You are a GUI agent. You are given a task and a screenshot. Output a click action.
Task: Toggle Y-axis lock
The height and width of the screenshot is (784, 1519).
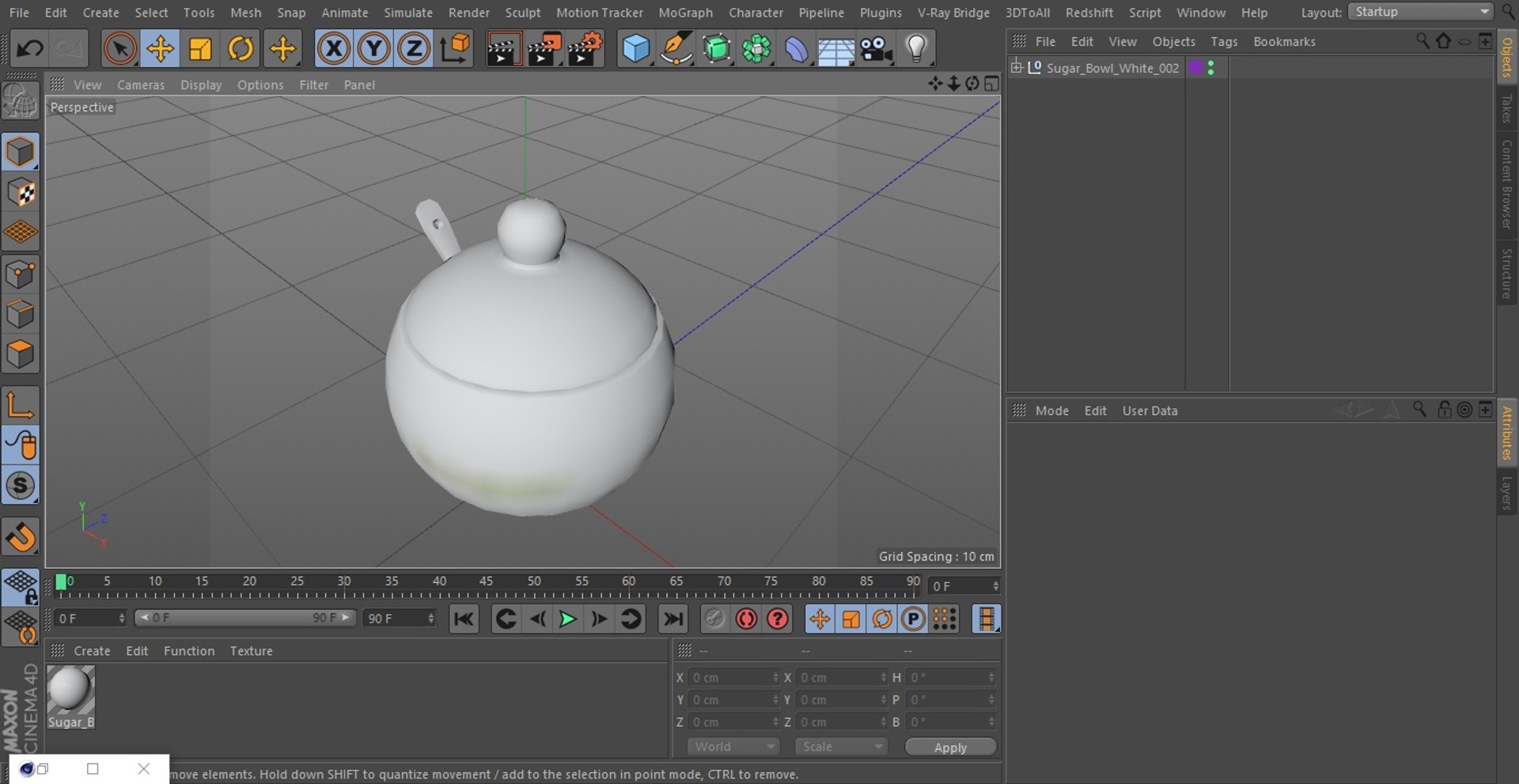[373, 49]
